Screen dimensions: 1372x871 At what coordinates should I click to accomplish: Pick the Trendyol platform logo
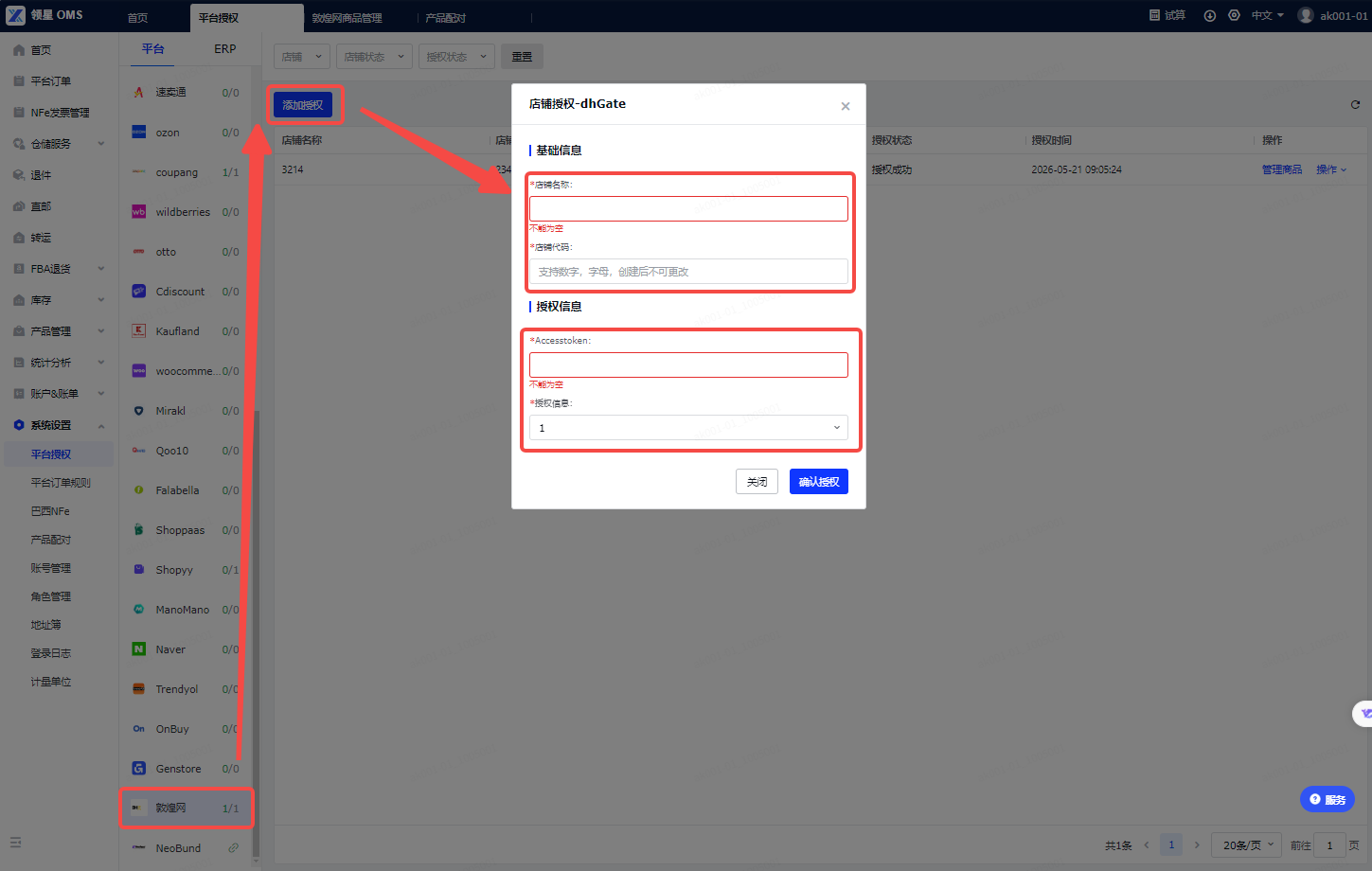(138, 689)
